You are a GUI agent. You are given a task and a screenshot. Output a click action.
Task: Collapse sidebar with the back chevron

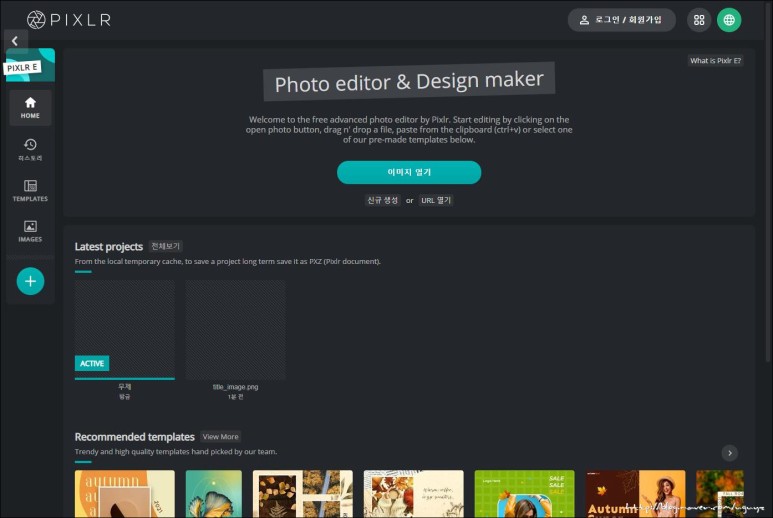point(15,40)
